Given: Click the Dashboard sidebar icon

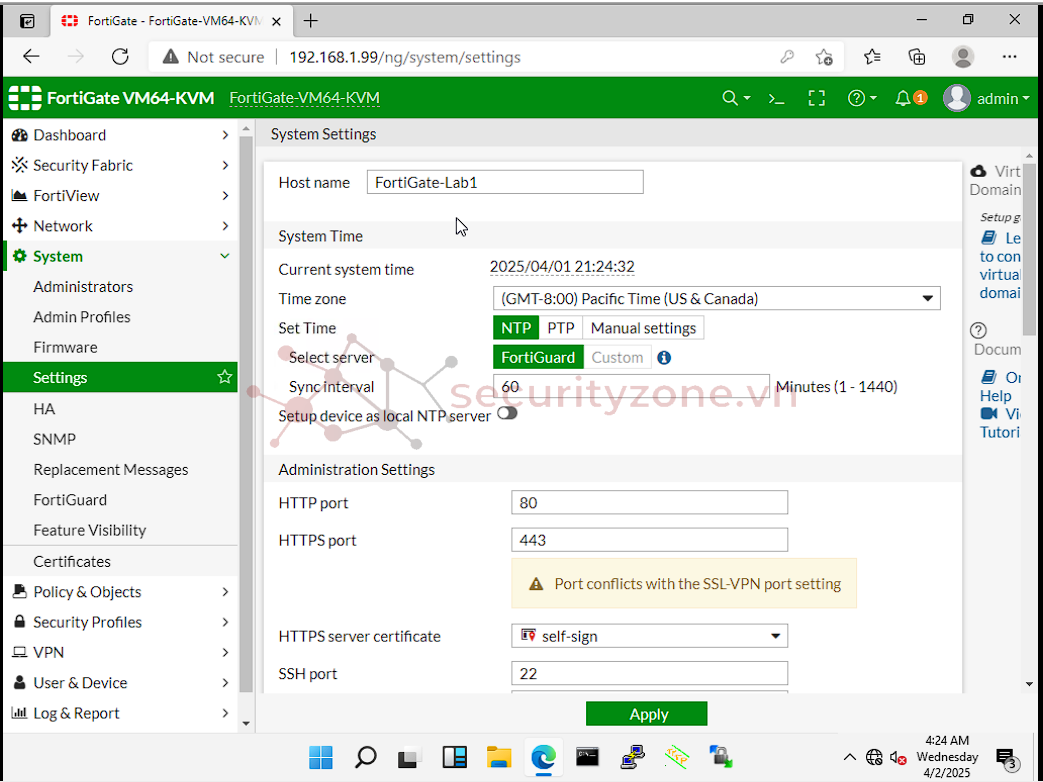Looking at the screenshot, I should click(20, 135).
